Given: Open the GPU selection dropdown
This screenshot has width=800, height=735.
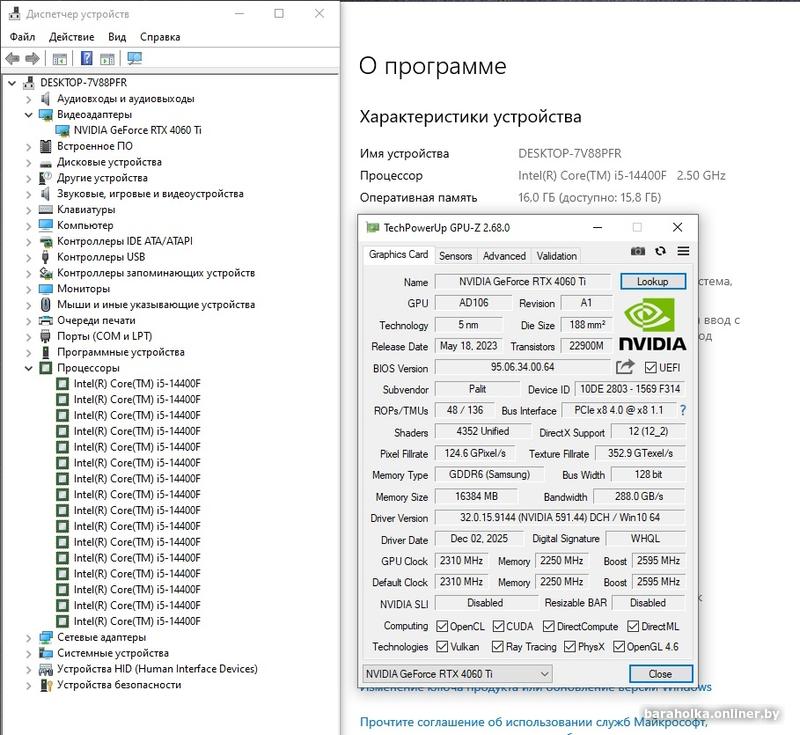Looking at the screenshot, I should pos(457,674).
